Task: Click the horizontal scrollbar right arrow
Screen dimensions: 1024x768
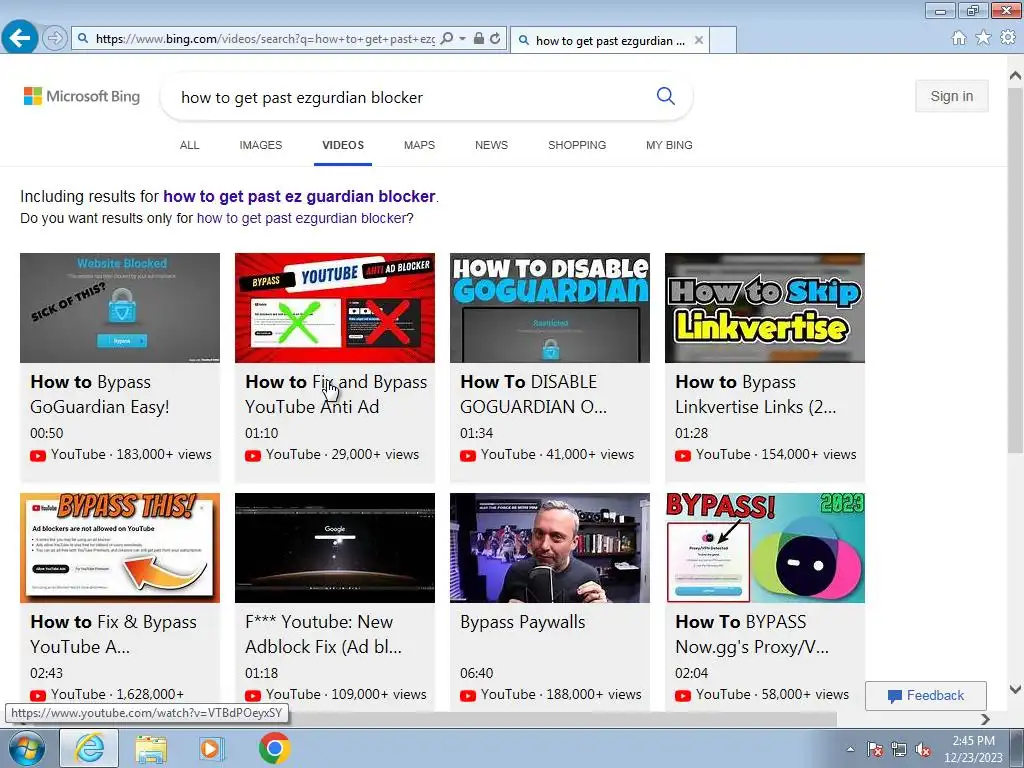Action: (x=985, y=719)
